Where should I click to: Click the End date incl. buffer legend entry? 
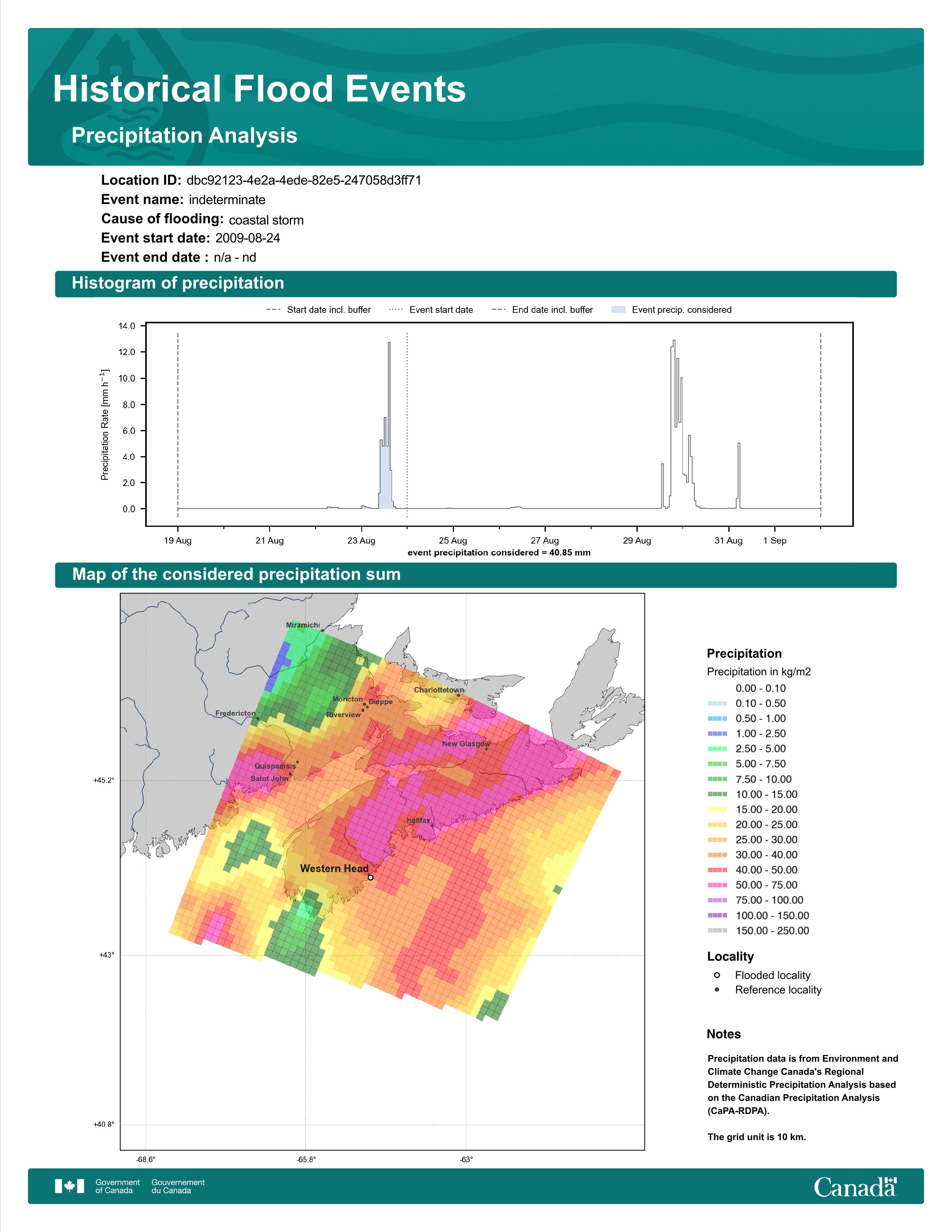(542, 310)
